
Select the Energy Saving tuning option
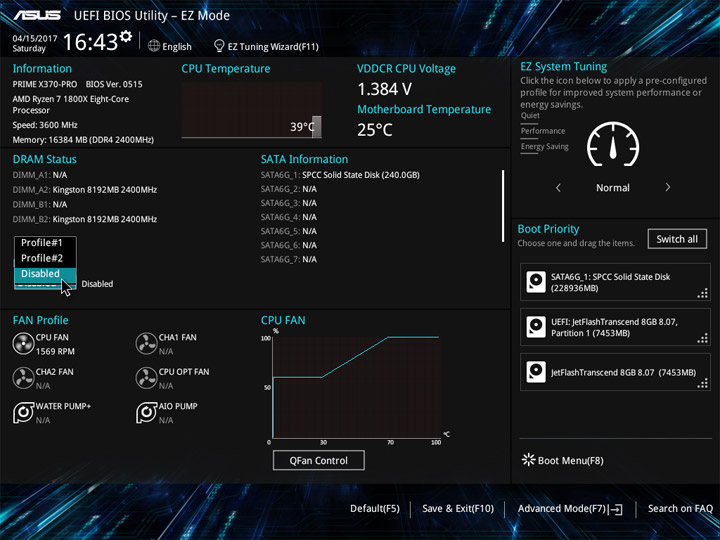coord(545,146)
